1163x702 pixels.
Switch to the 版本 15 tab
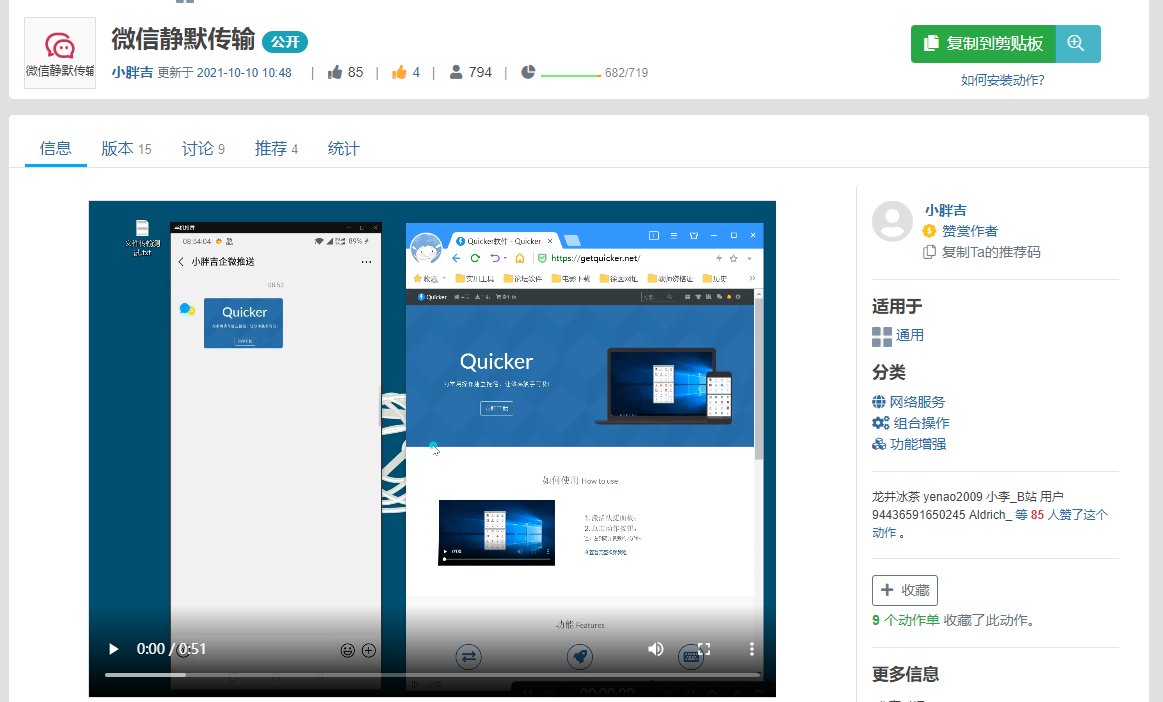pos(126,148)
